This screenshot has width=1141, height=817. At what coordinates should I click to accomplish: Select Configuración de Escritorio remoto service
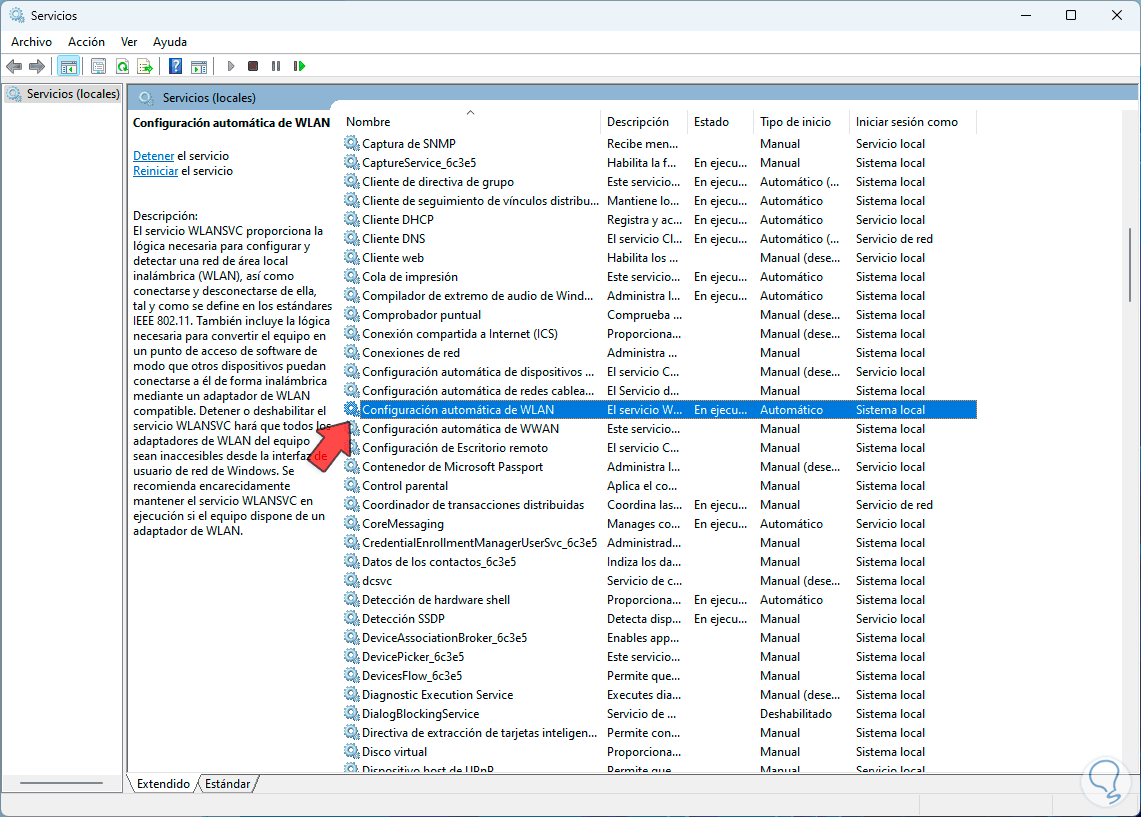point(660,447)
